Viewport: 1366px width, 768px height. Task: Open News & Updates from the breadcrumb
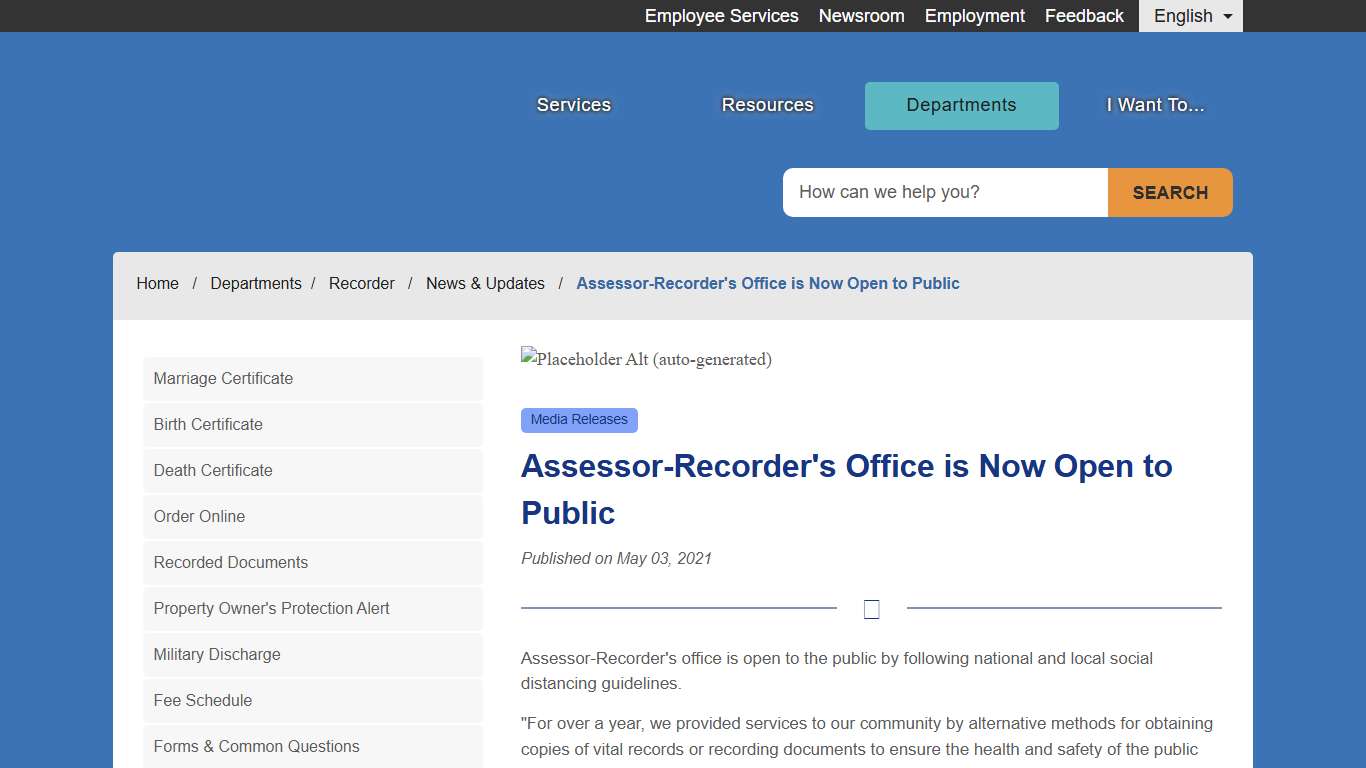(x=486, y=283)
